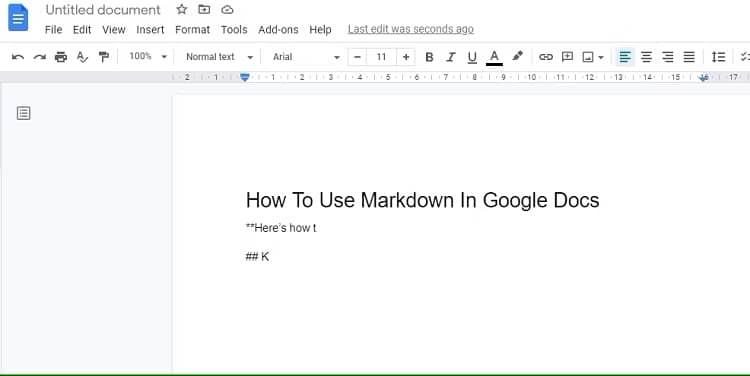Open the Arial font dropdown
Image resolution: width=750 pixels, height=376 pixels.
(x=306, y=57)
